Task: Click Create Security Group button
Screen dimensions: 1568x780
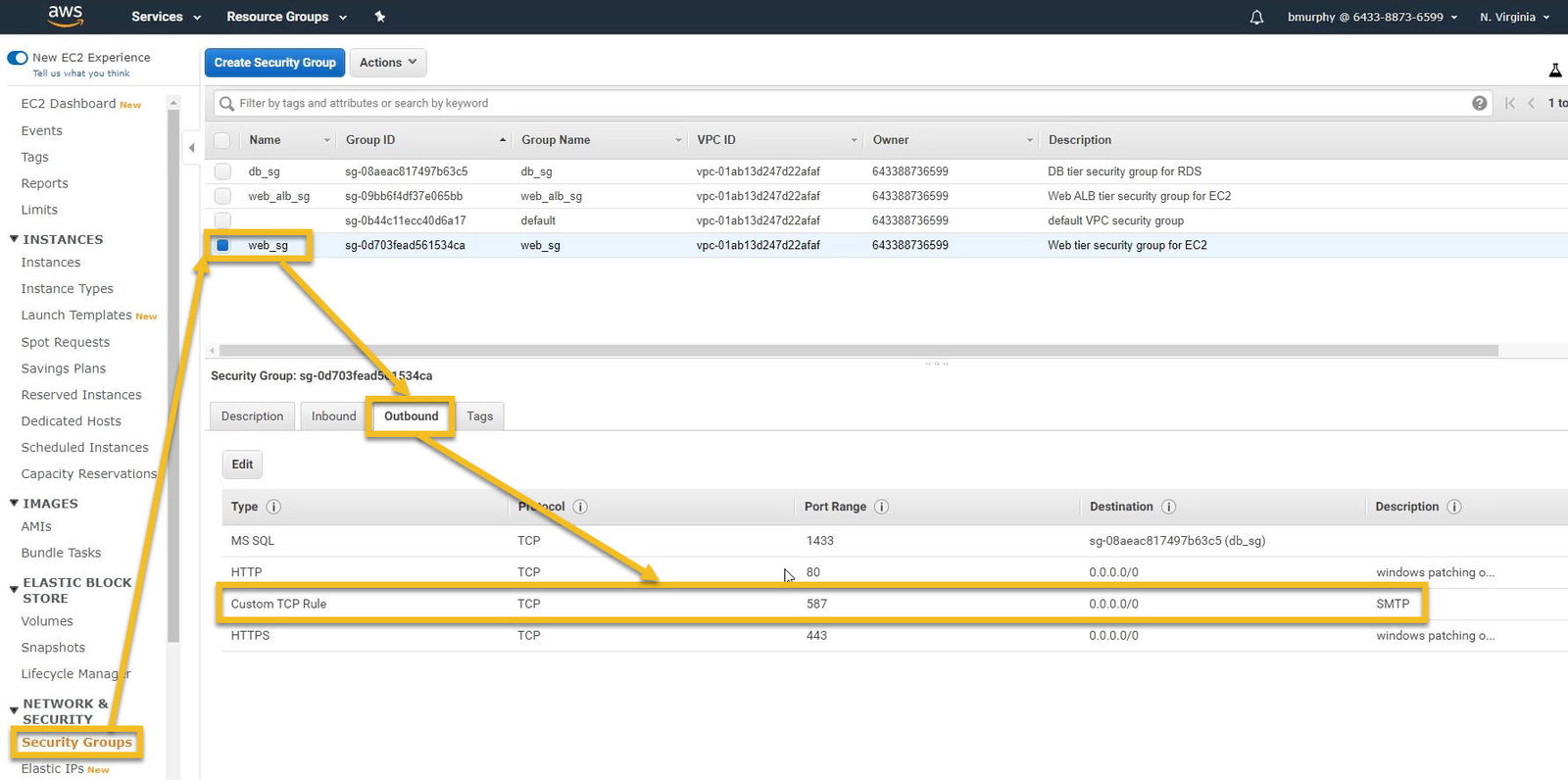Action: pyautogui.click(x=274, y=63)
